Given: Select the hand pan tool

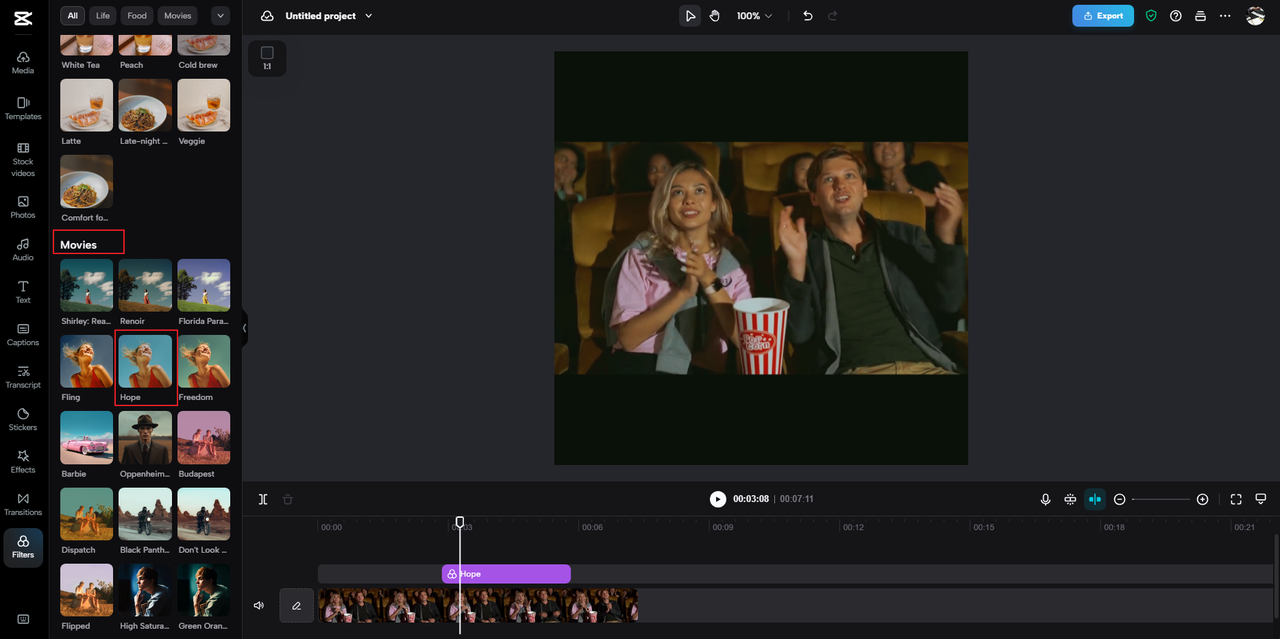Looking at the screenshot, I should [715, 16].
